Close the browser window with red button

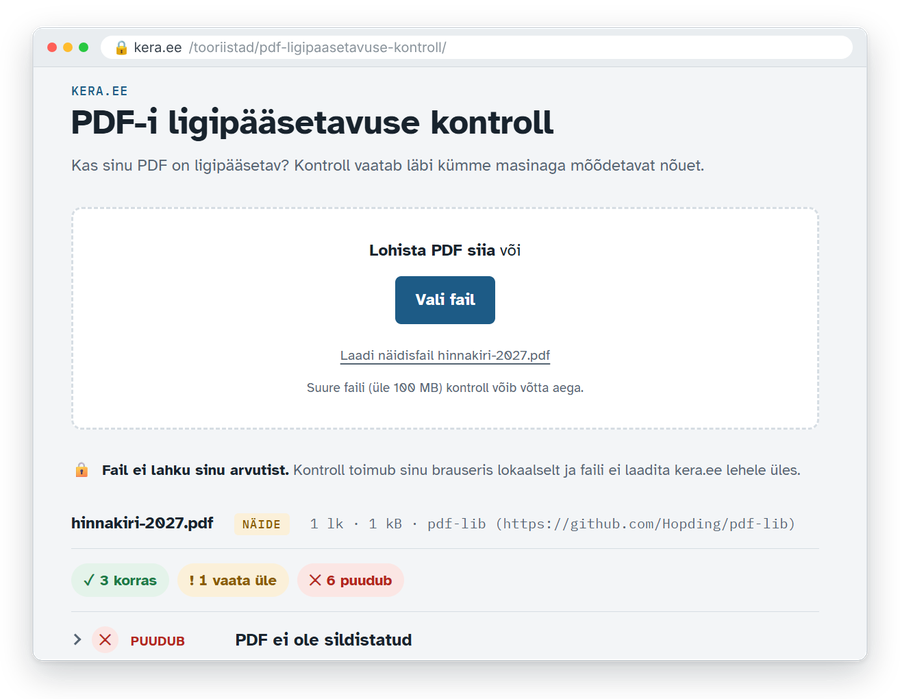(52, 47)
